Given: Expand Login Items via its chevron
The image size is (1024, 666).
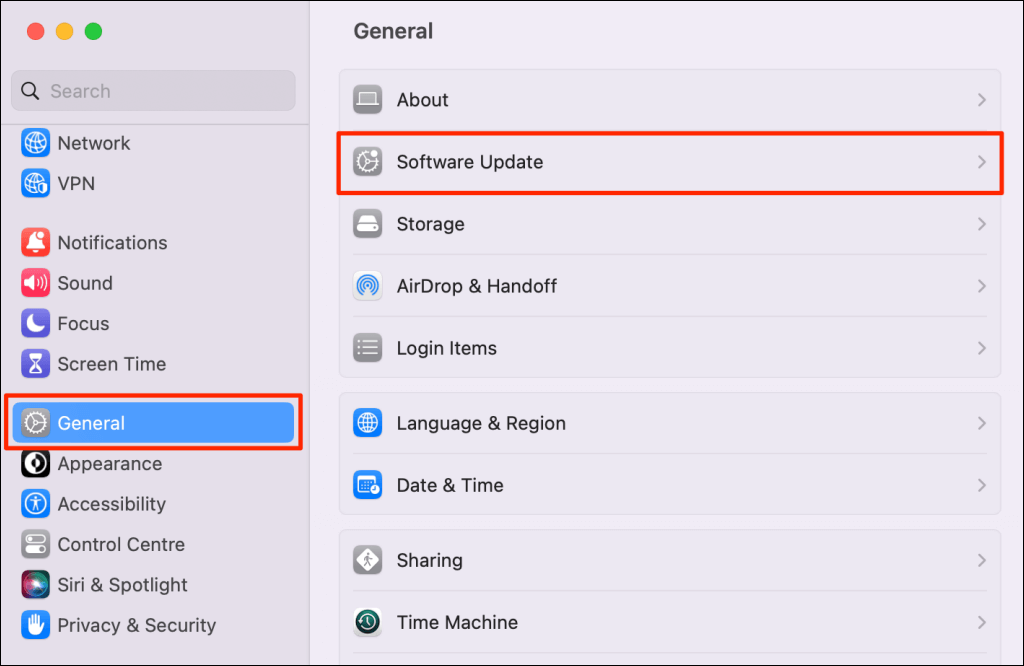Looking at the screenshot, I should coord(982,348).
